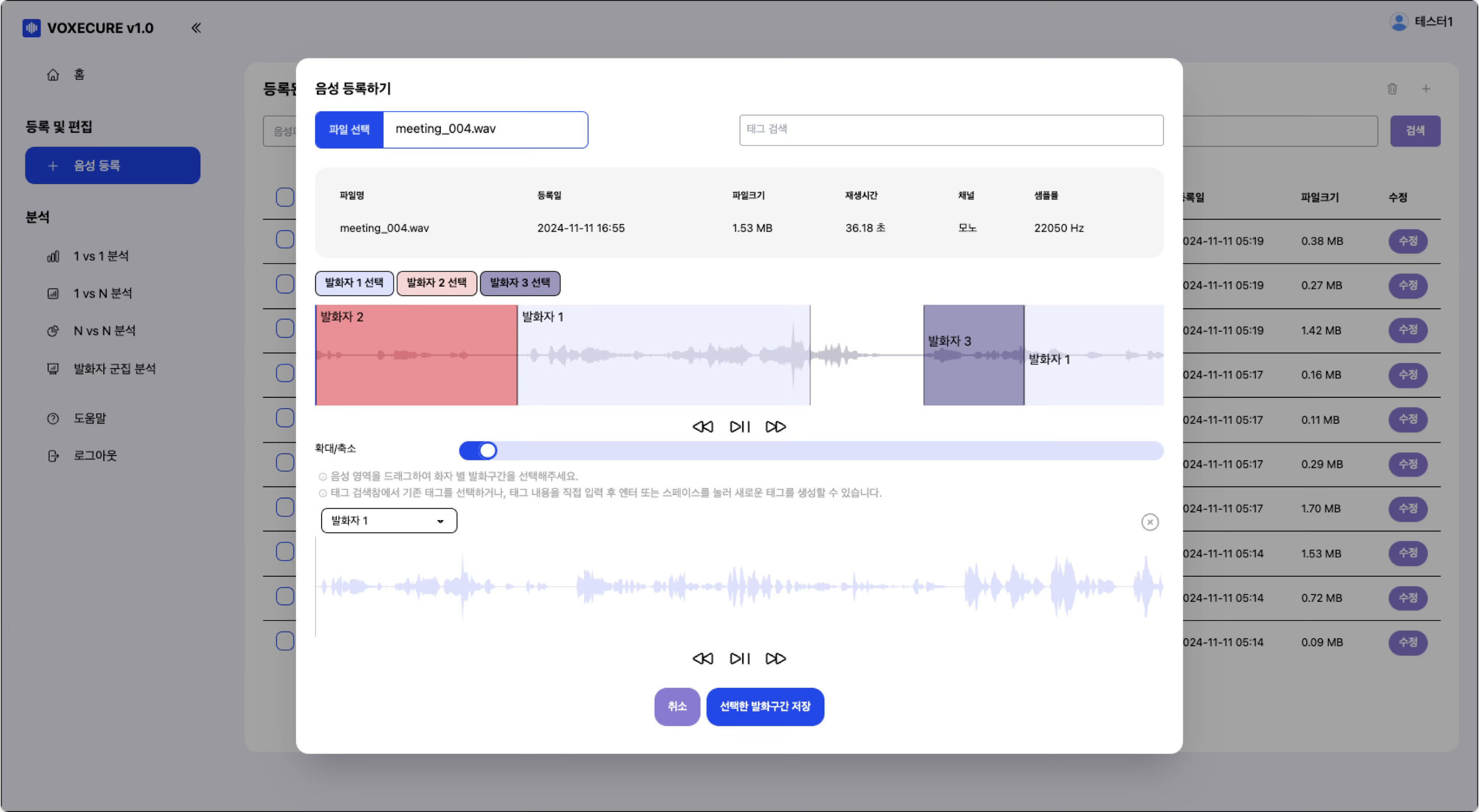Viewport: 1479px width, 812px height.
Task: Remove 발화자 1 segment with circled X icon
Action: [x=1150, y=522]
